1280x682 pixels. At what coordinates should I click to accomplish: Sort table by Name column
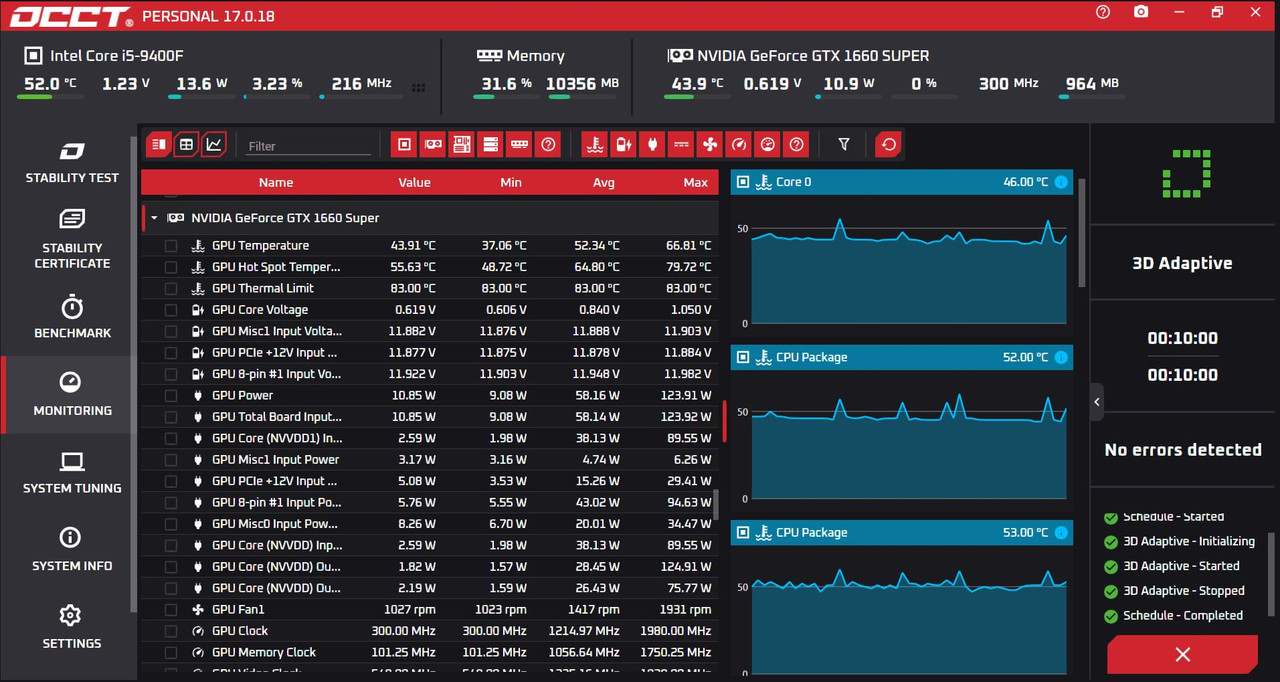tap(275, 182)
